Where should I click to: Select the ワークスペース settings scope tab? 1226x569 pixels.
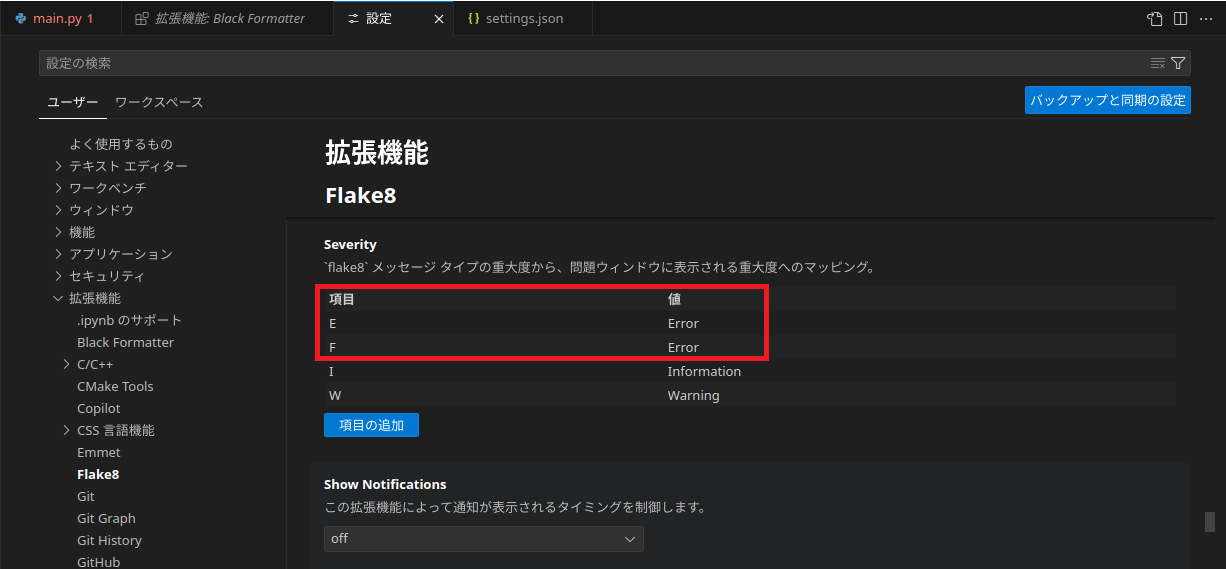pyautogui.click(x=159, y=102)
